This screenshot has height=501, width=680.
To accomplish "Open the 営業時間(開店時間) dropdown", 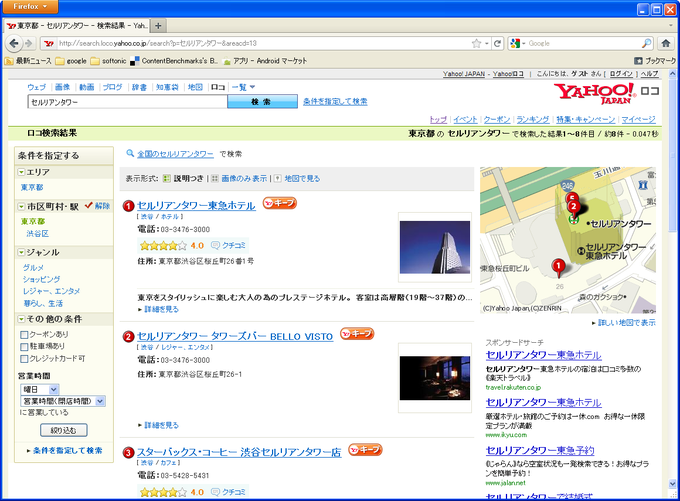I will [x=62, y=401].
